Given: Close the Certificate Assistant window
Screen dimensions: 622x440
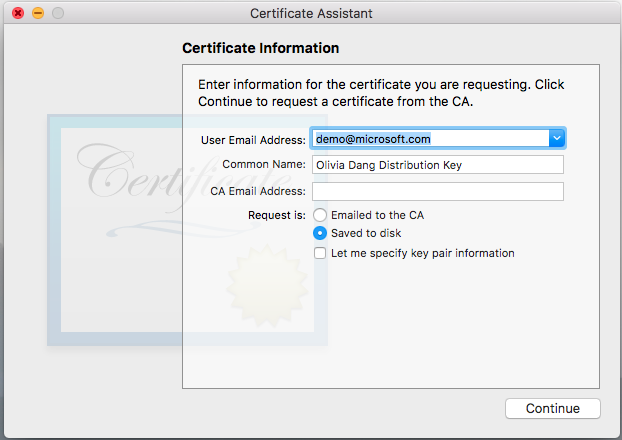Looking at the screenshot, I should 18,14.
